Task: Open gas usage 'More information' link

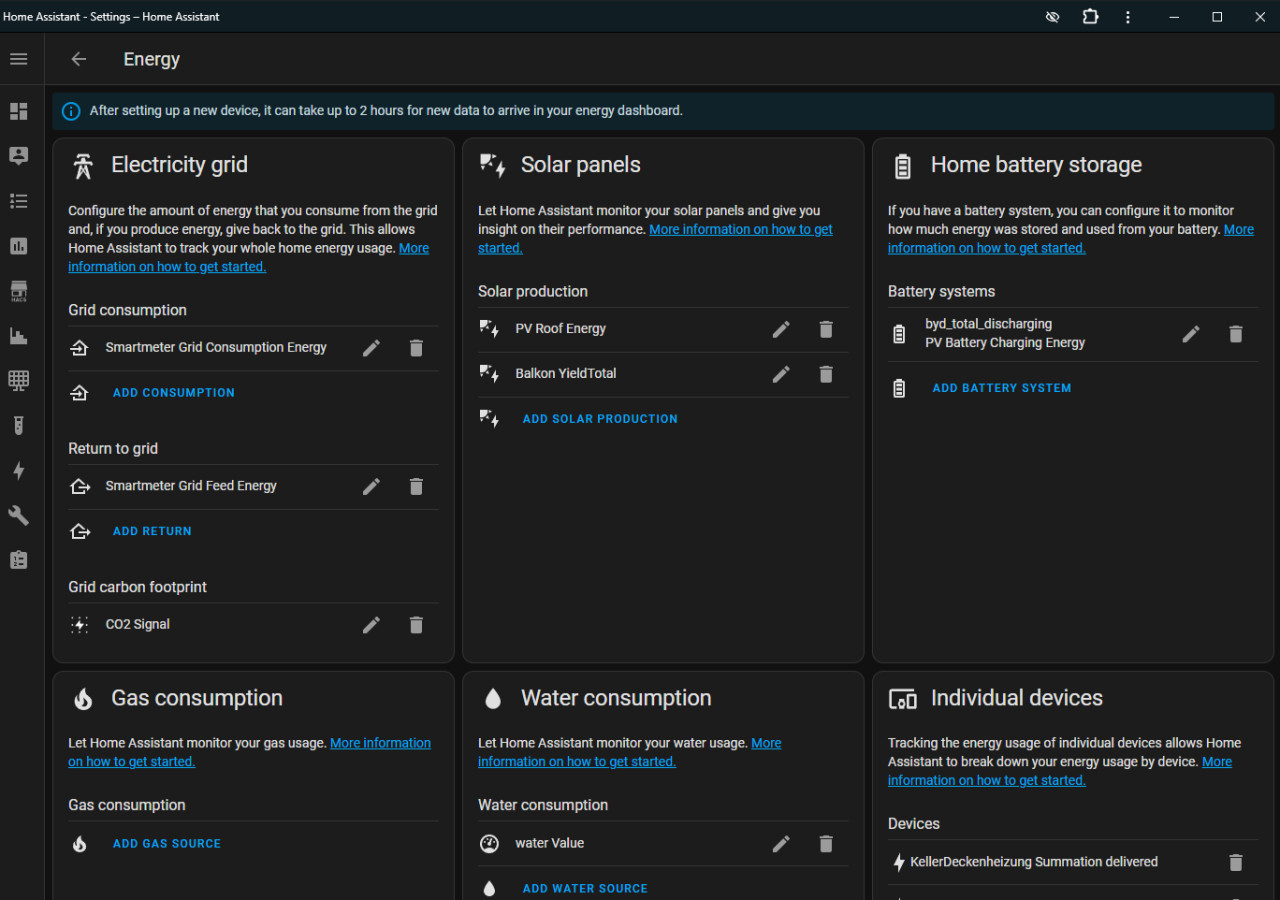Action: [x=380, y=743]
